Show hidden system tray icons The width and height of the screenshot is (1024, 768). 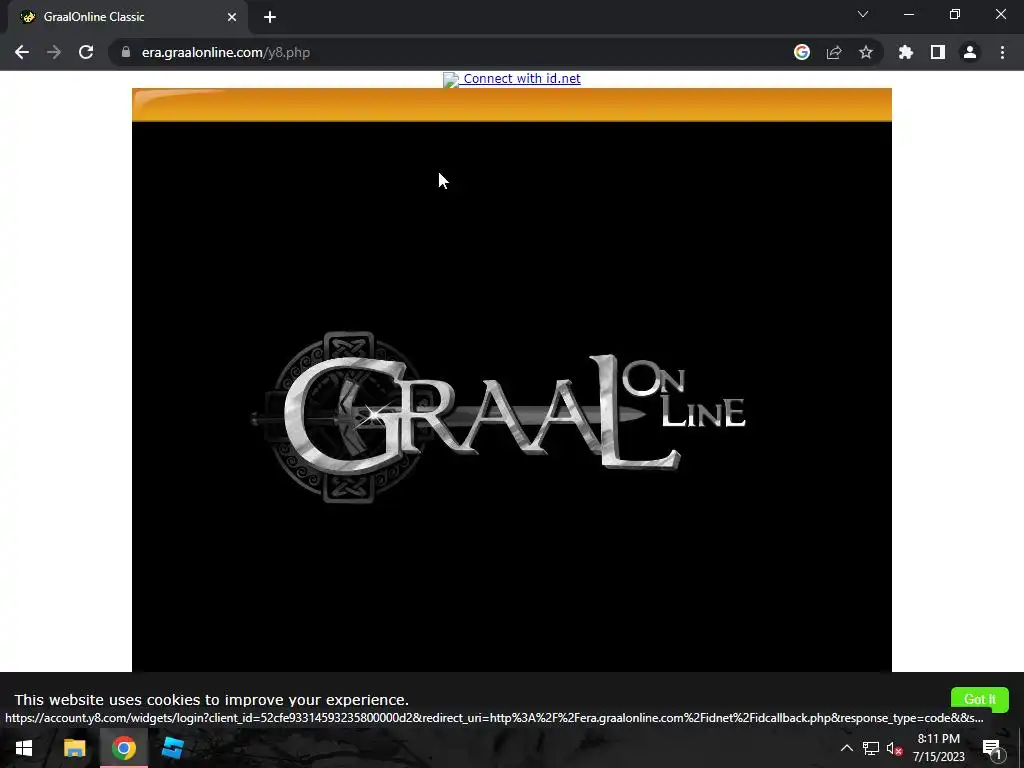[x=846, y=748]
